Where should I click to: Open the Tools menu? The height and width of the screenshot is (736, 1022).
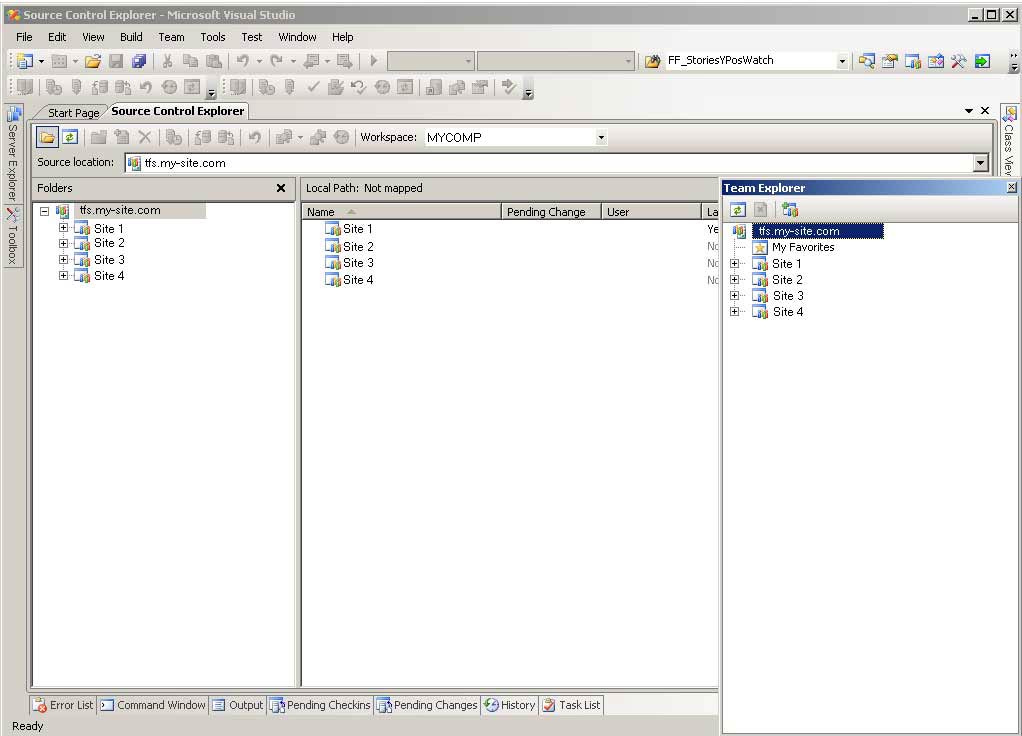[212, 37]
